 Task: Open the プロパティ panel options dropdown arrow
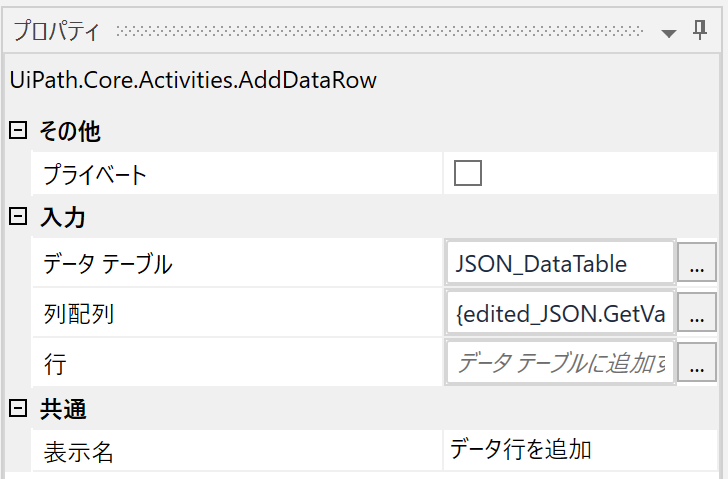coord(669,33)
